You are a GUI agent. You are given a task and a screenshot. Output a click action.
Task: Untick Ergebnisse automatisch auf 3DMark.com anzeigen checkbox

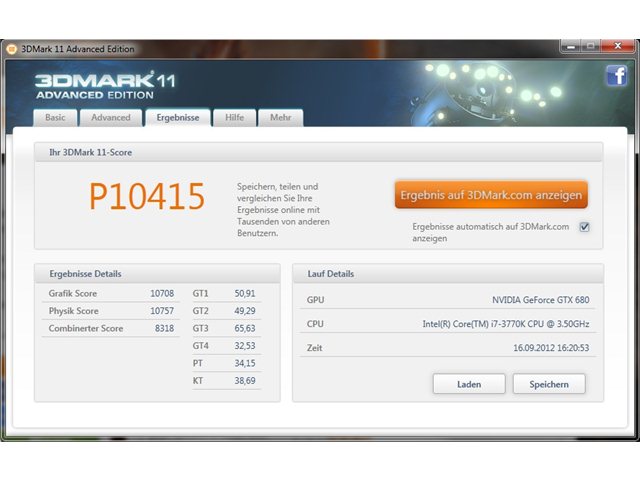pos(584,227)
